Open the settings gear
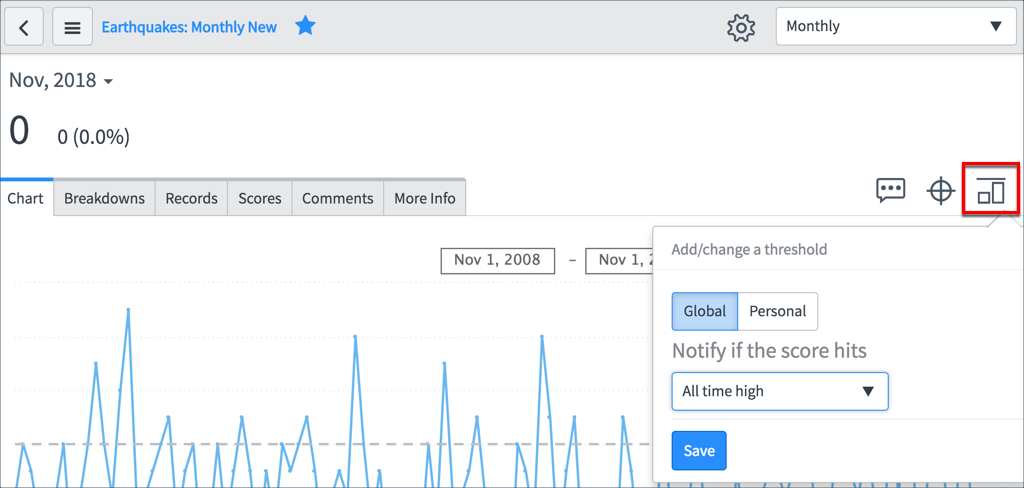The height and width of the screenshot is (488, 1024). (741, 27)
